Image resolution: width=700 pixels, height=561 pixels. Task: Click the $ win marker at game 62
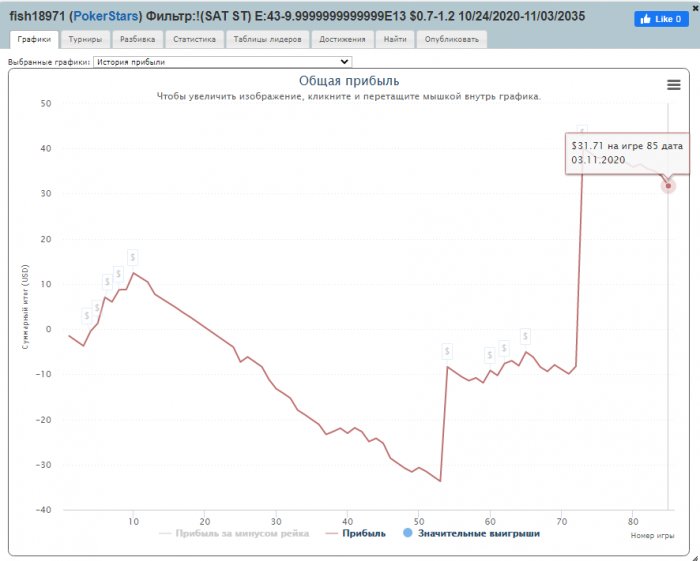pos(504,348)
